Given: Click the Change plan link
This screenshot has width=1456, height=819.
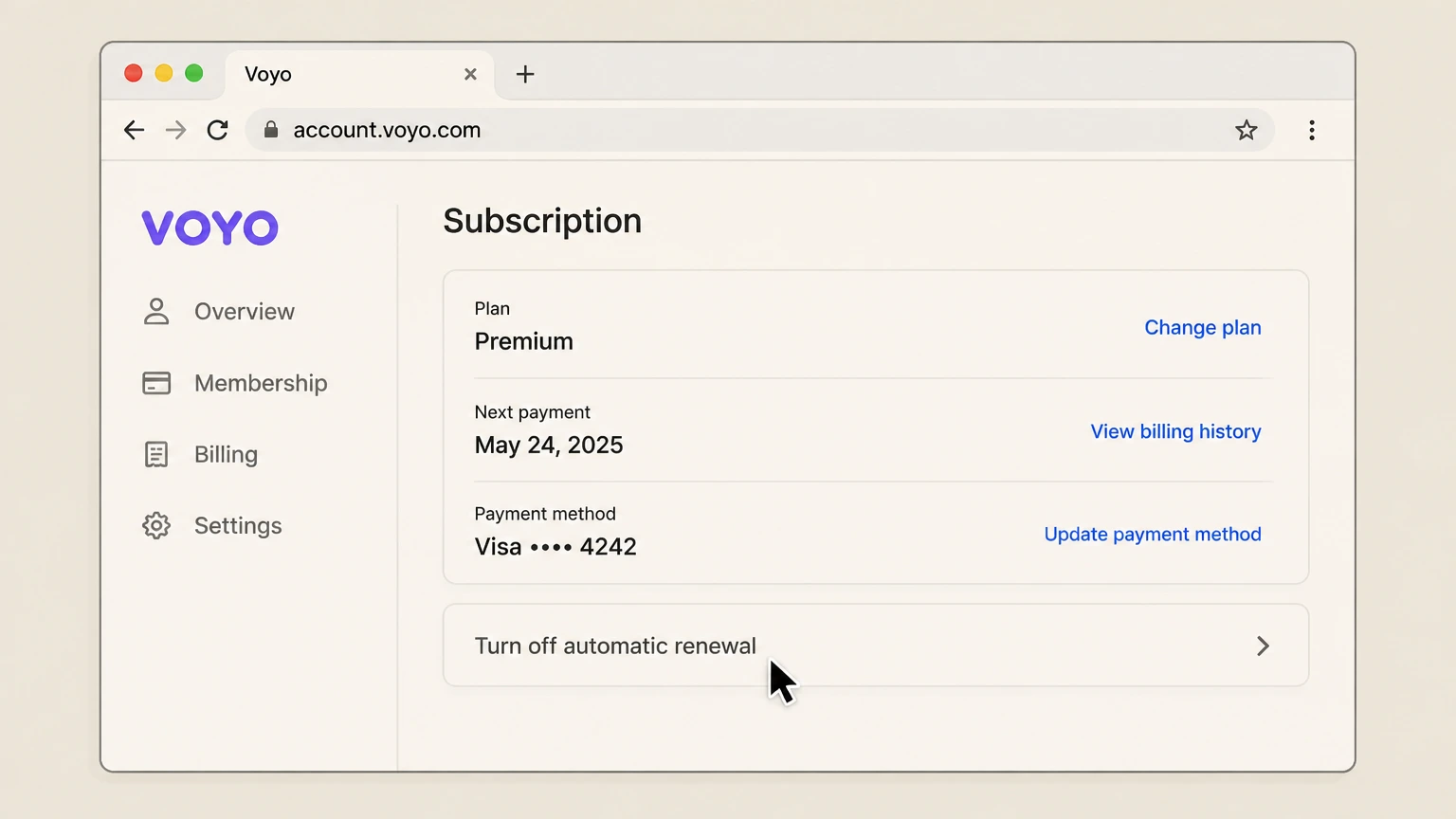Looking at the screenshot, I should pos(1203,327).
